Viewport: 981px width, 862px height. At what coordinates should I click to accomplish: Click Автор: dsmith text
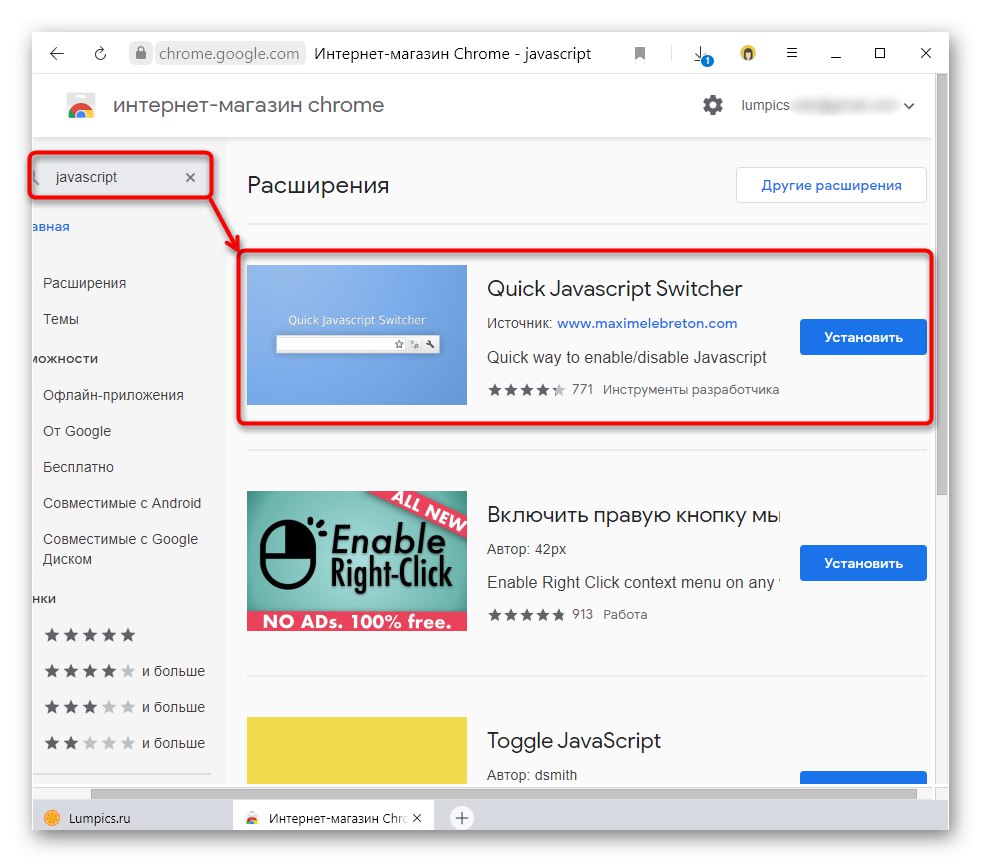click(x=532, y=775)
